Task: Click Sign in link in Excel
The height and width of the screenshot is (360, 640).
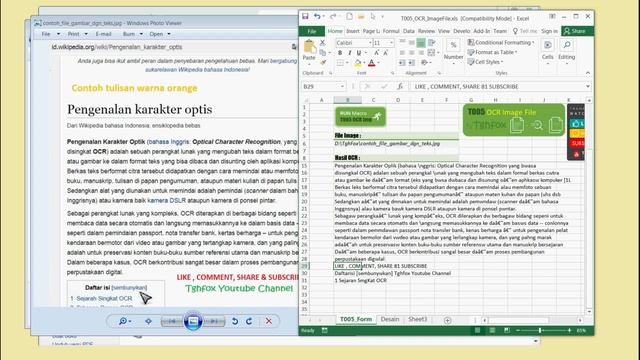Action: point(549,31)
